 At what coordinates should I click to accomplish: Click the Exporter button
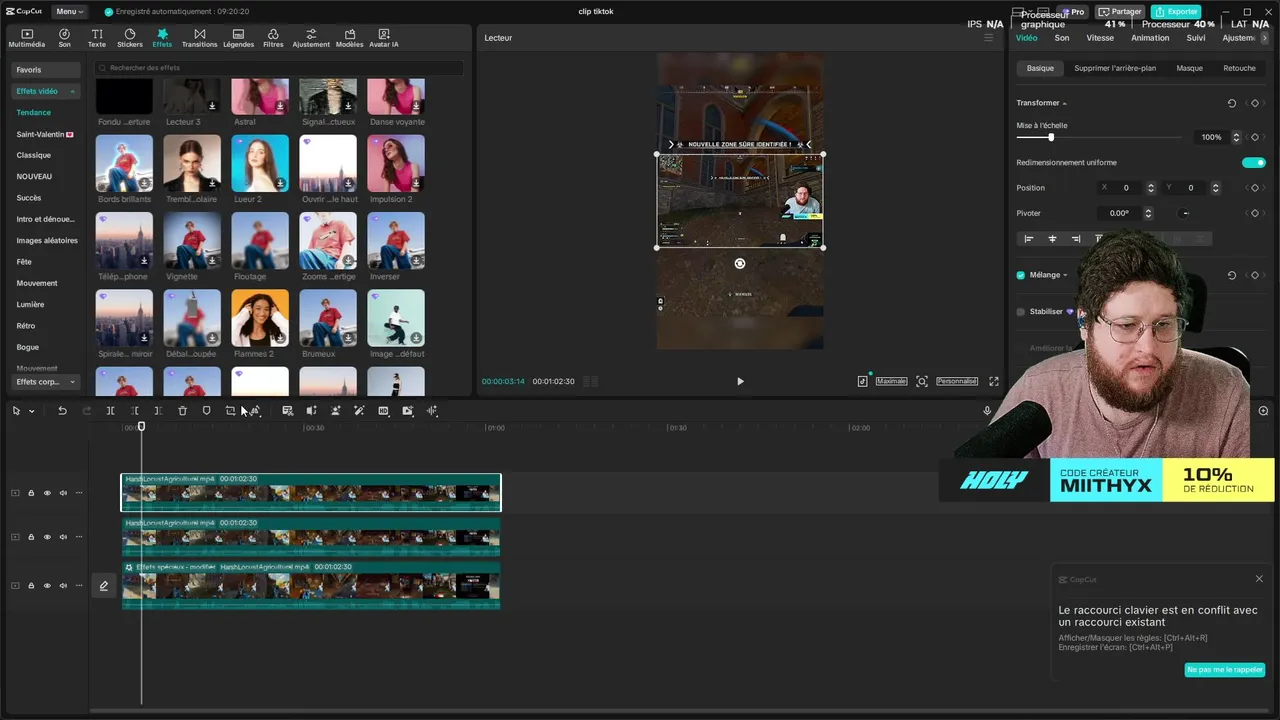click(x=1176, y=12)
